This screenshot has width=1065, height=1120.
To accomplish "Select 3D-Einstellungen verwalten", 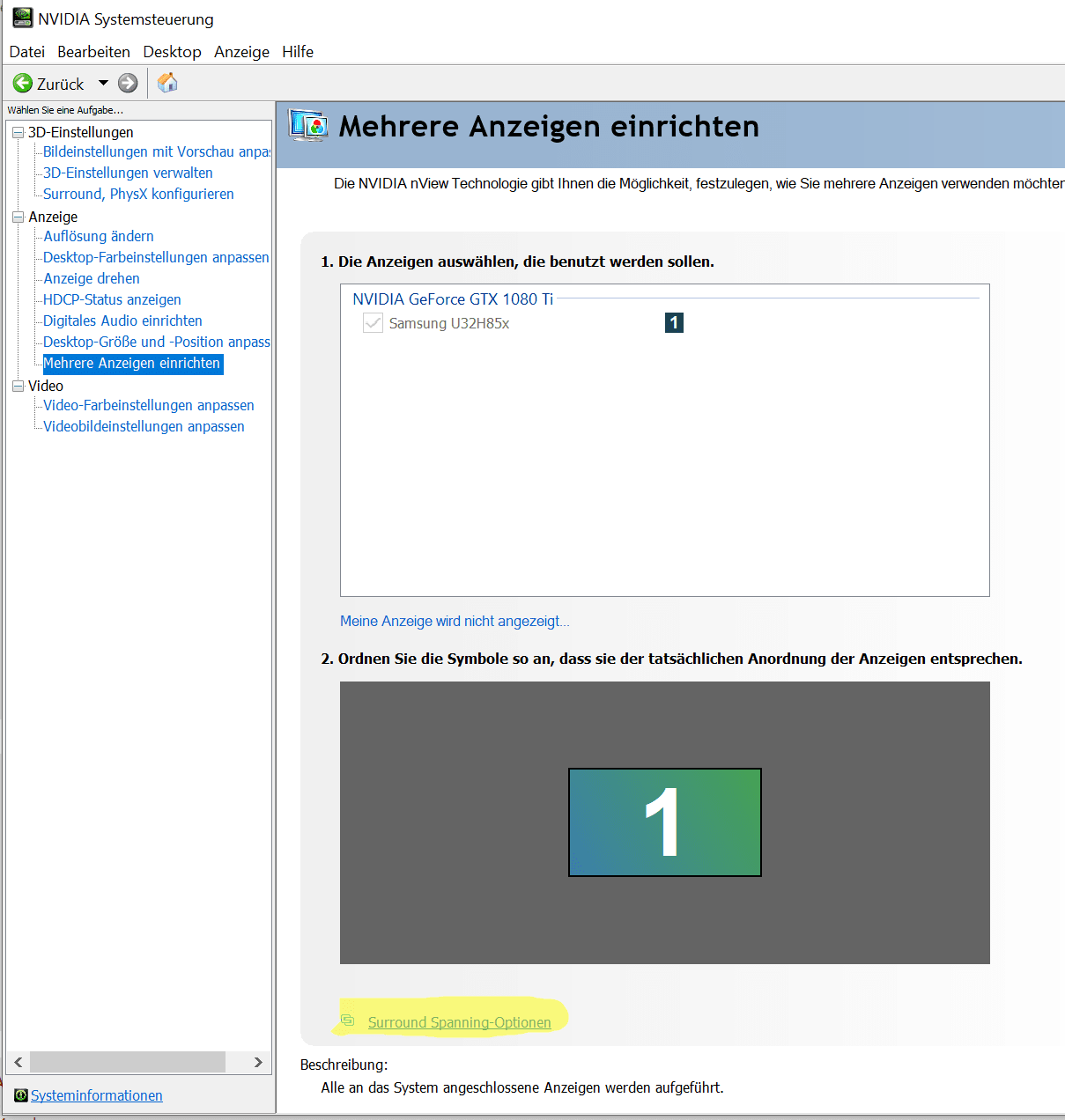I will click(128, 173).
